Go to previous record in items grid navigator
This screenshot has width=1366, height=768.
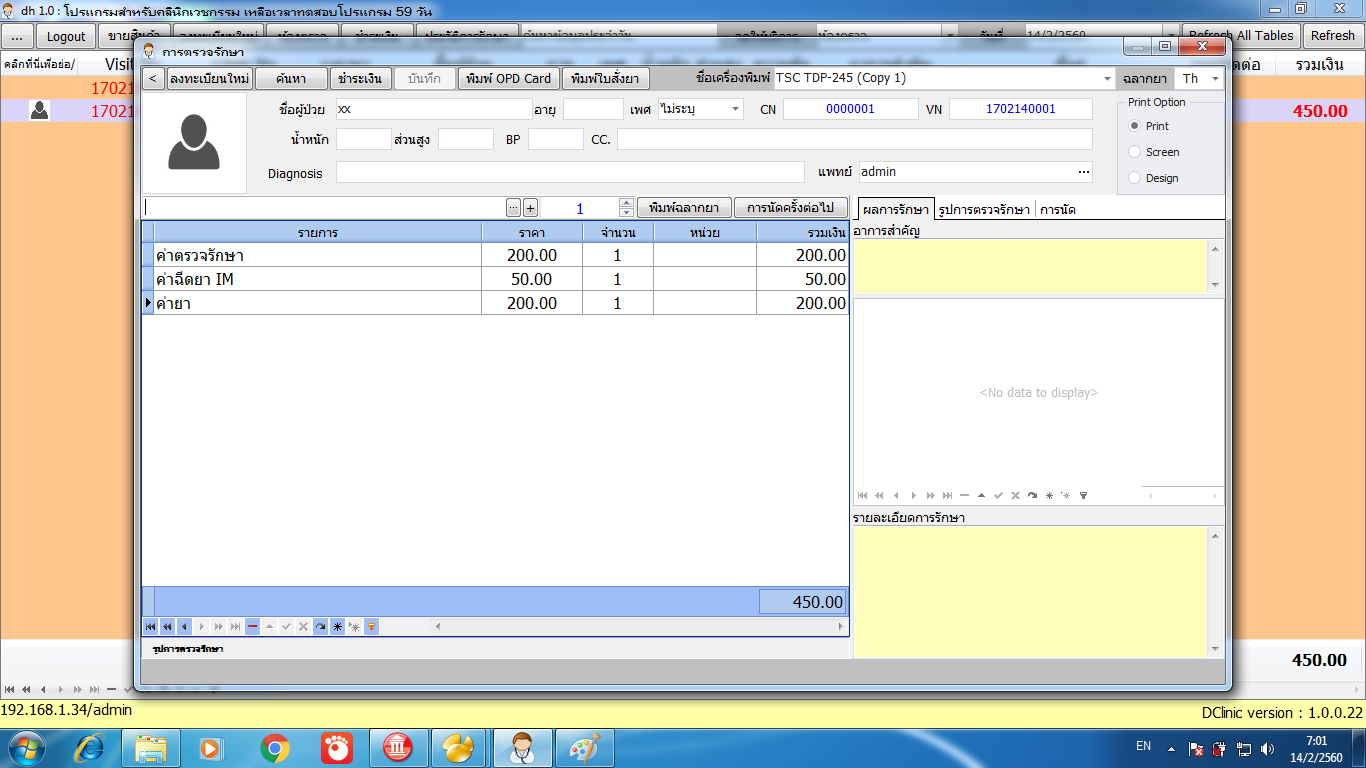[185, 626]
